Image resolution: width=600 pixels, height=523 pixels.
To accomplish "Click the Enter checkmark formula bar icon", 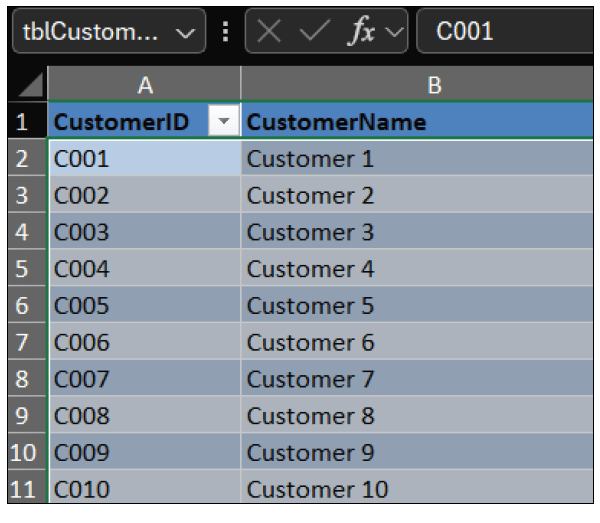I will 312,31.
